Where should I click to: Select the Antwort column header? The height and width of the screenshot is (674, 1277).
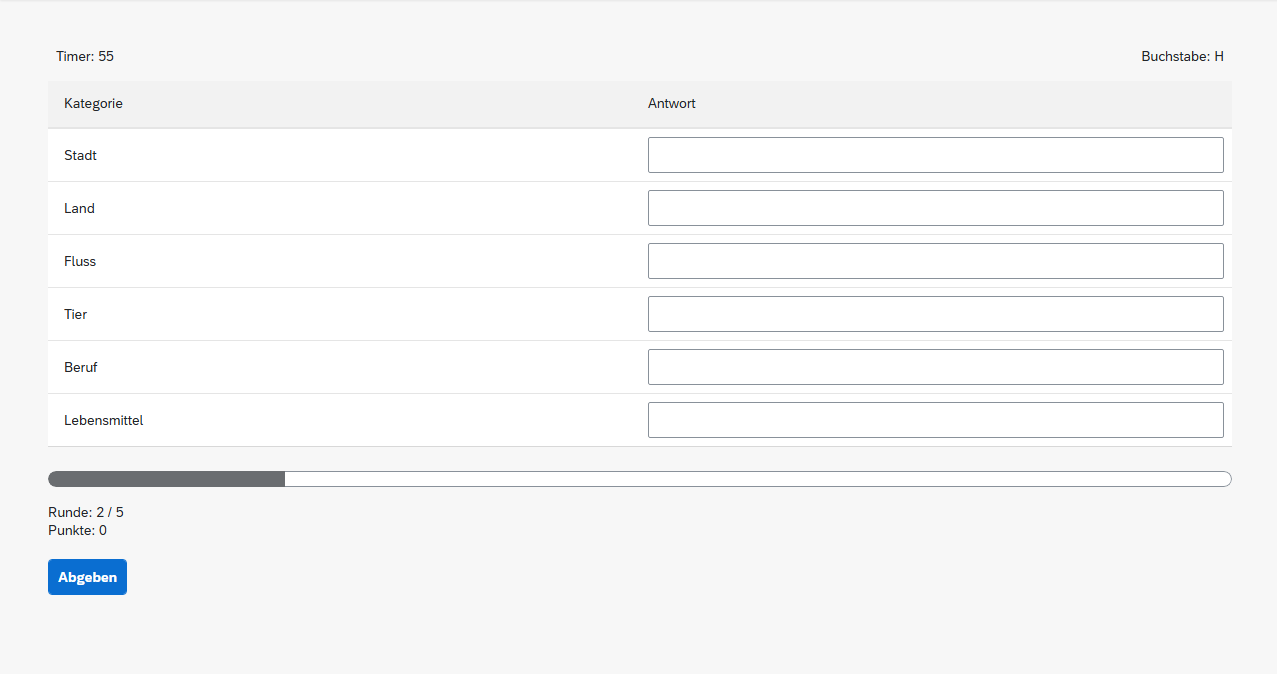pyautogui.click(x=672, y=104)
